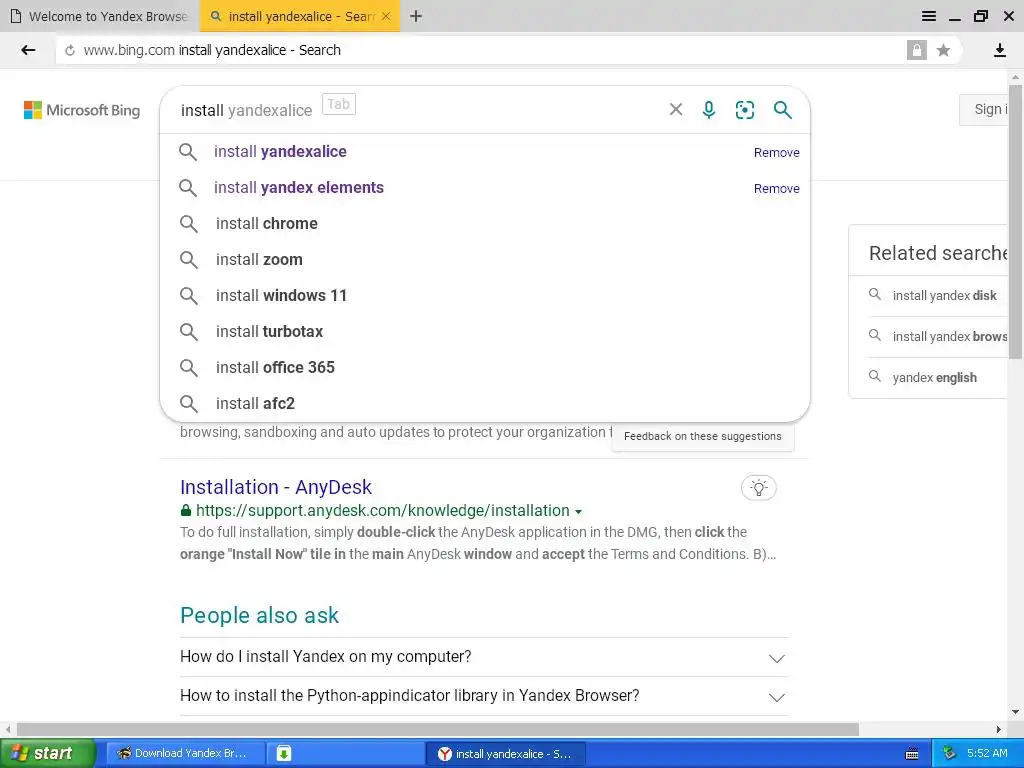Open the Installation - AnyDesk result

(276, 487)
